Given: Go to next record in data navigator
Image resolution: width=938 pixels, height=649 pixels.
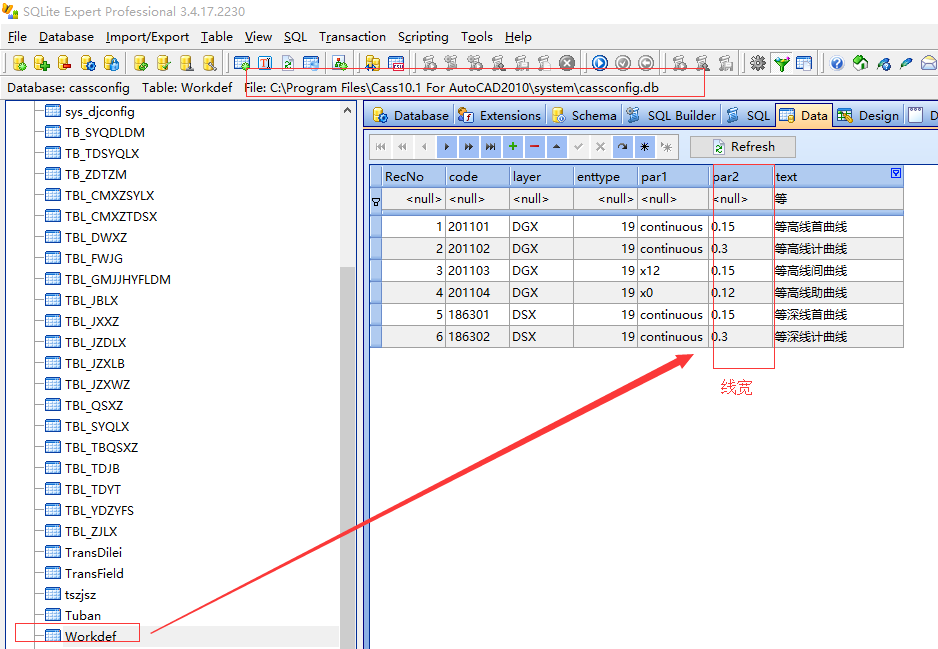Looking at the screenshot, I should (447, 147).
